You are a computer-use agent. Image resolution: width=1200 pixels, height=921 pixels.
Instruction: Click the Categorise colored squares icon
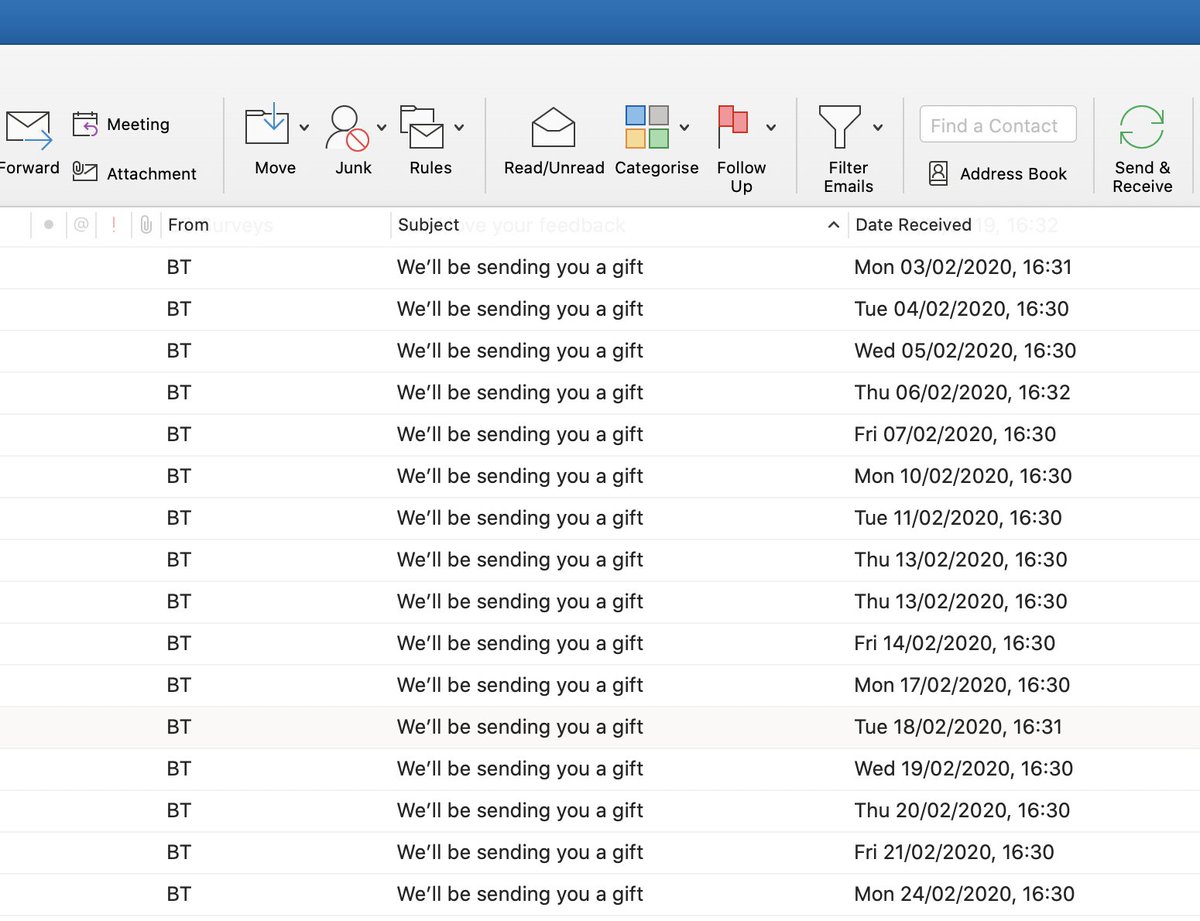[647, 127]
